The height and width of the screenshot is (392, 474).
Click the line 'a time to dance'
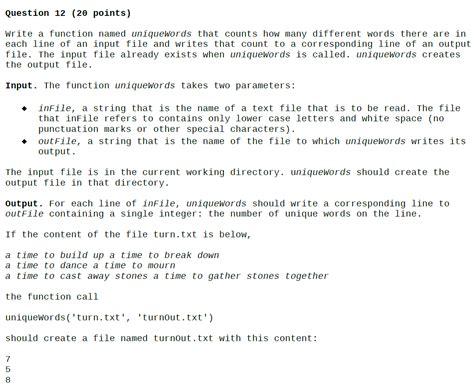[x=90, y=266]
